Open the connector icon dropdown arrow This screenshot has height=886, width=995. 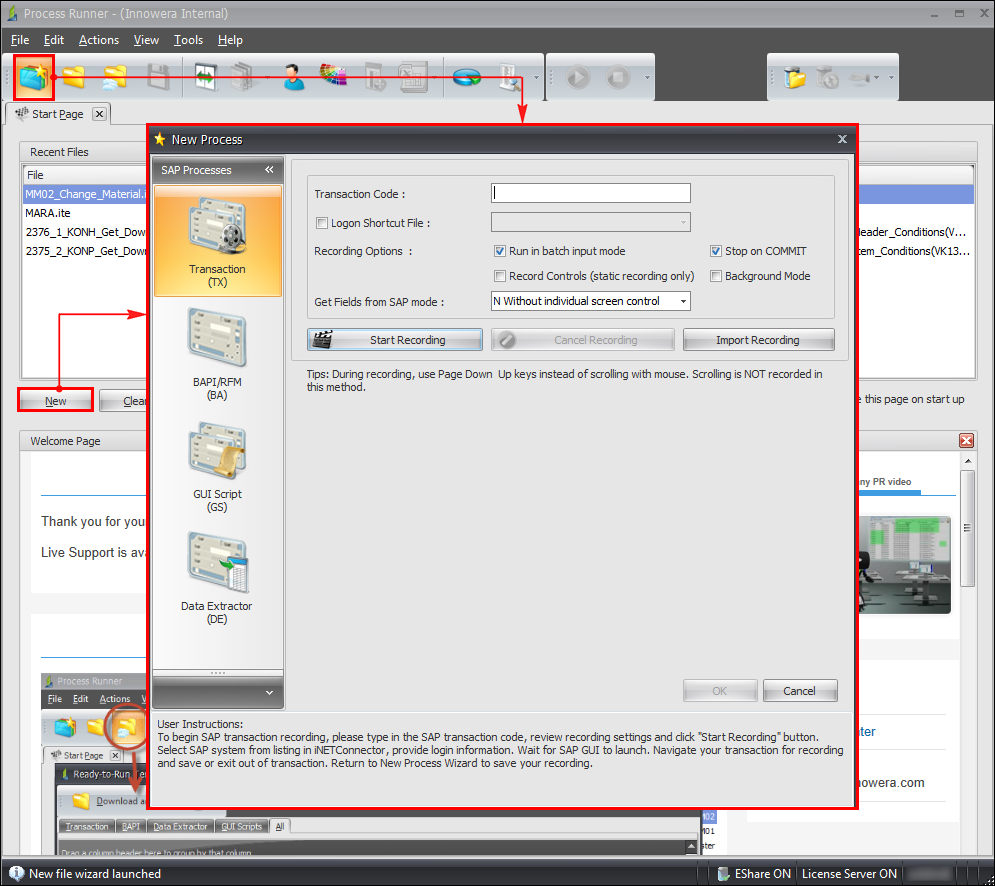(x=876, y=77)
